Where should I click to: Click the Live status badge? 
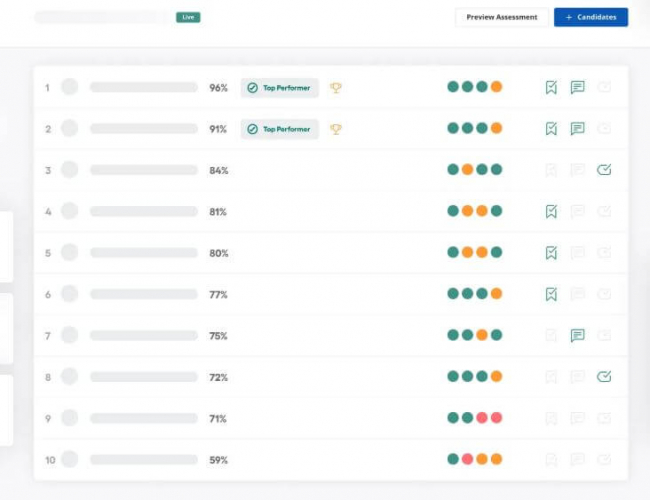point(188,17)
